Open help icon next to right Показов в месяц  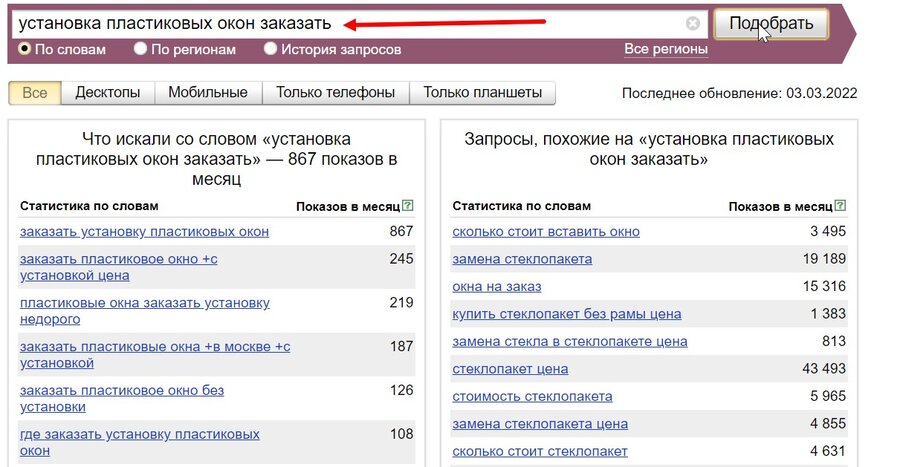click(840, 205)
